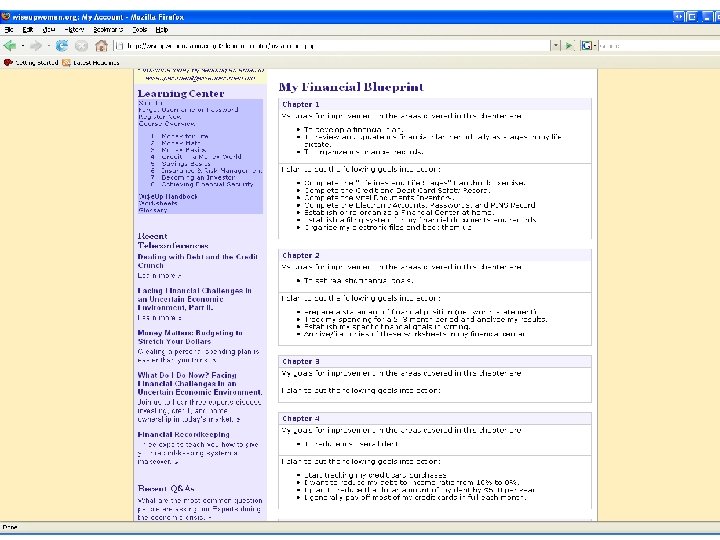The image size is (720, 540).
Task: Click the Stop loading icon
Action: (81, 45)
